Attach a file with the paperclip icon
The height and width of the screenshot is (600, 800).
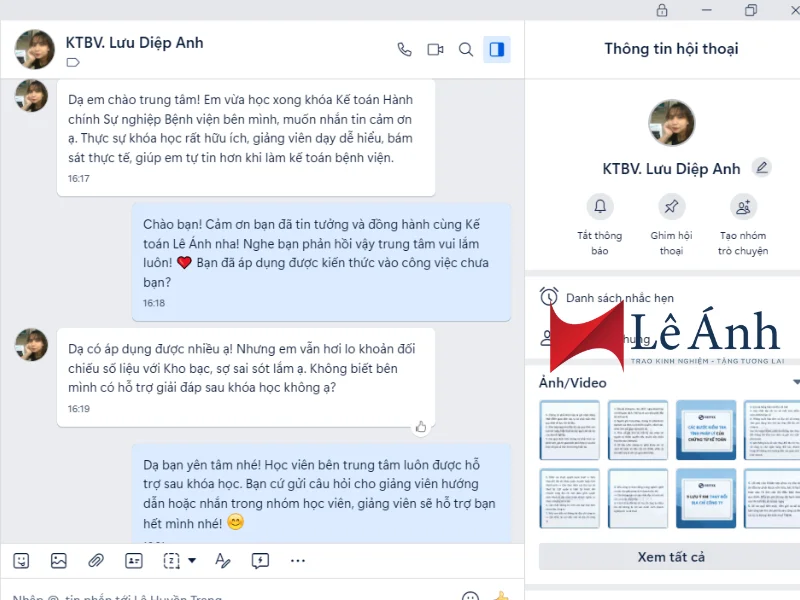(x=96, y=561)
